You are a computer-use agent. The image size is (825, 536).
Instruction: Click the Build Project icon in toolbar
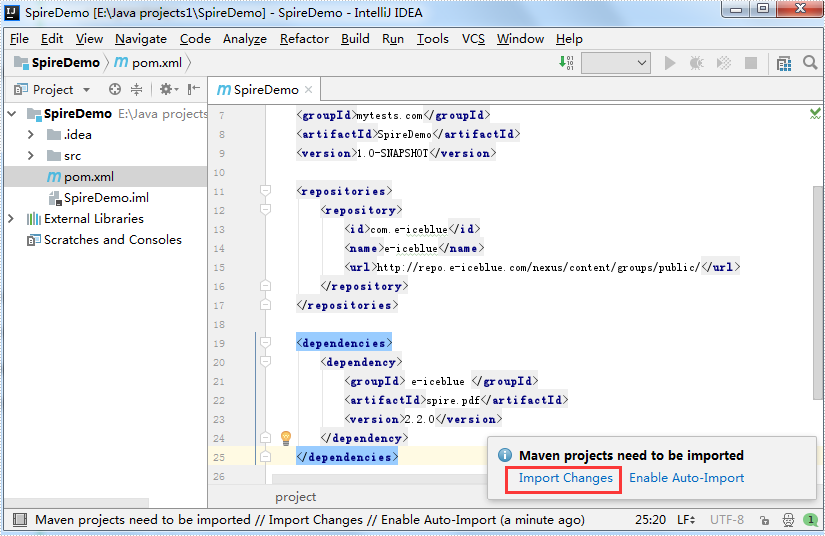(566, 63)
